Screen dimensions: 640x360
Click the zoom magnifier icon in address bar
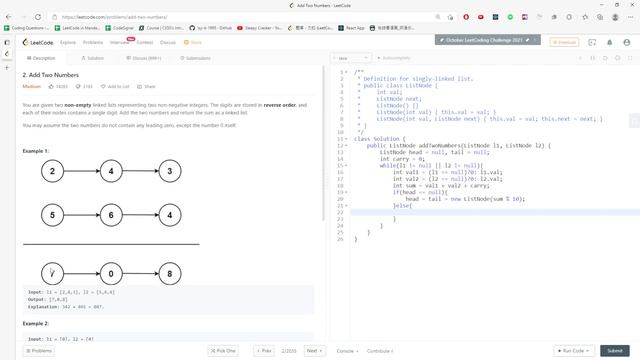[x=438, y=17]
